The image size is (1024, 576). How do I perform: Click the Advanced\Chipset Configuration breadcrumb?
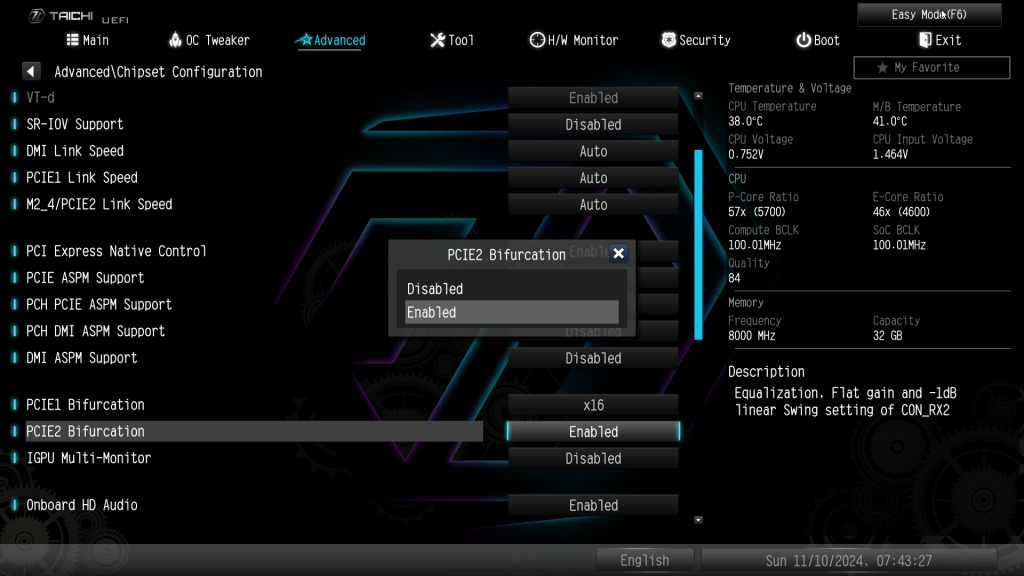pos(158,72)
